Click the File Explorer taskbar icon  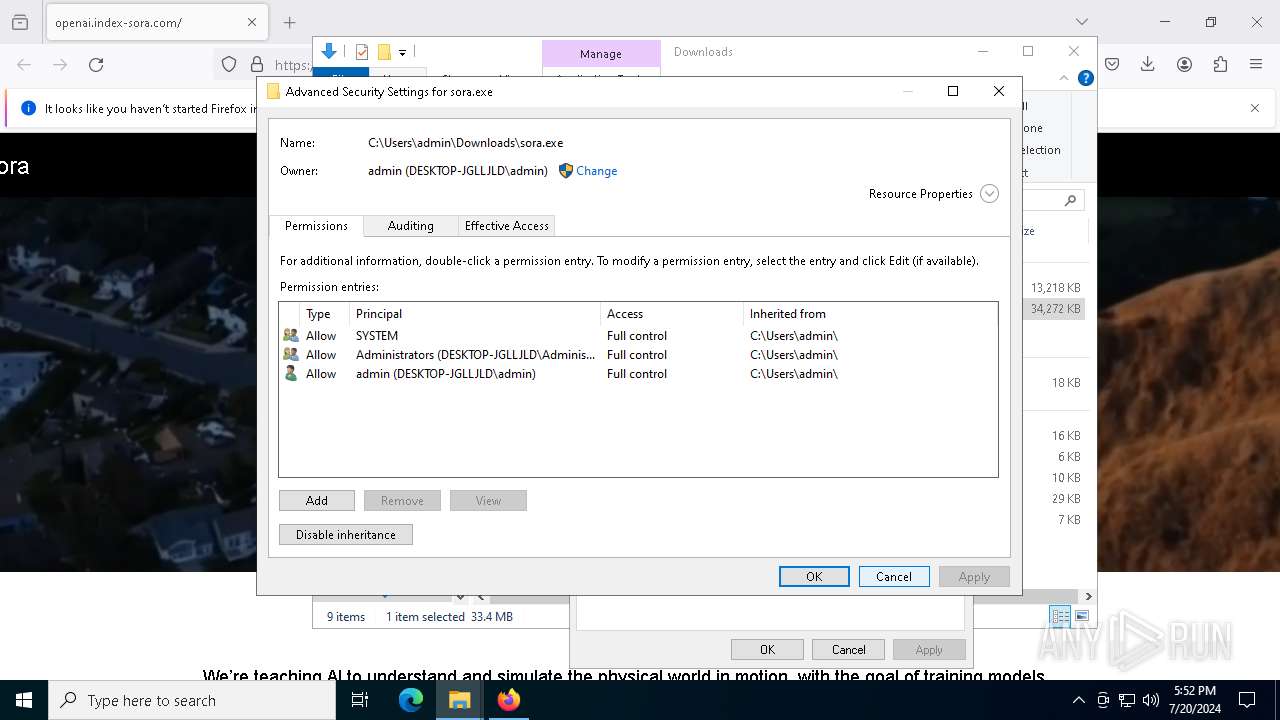(x=460, y=700)
